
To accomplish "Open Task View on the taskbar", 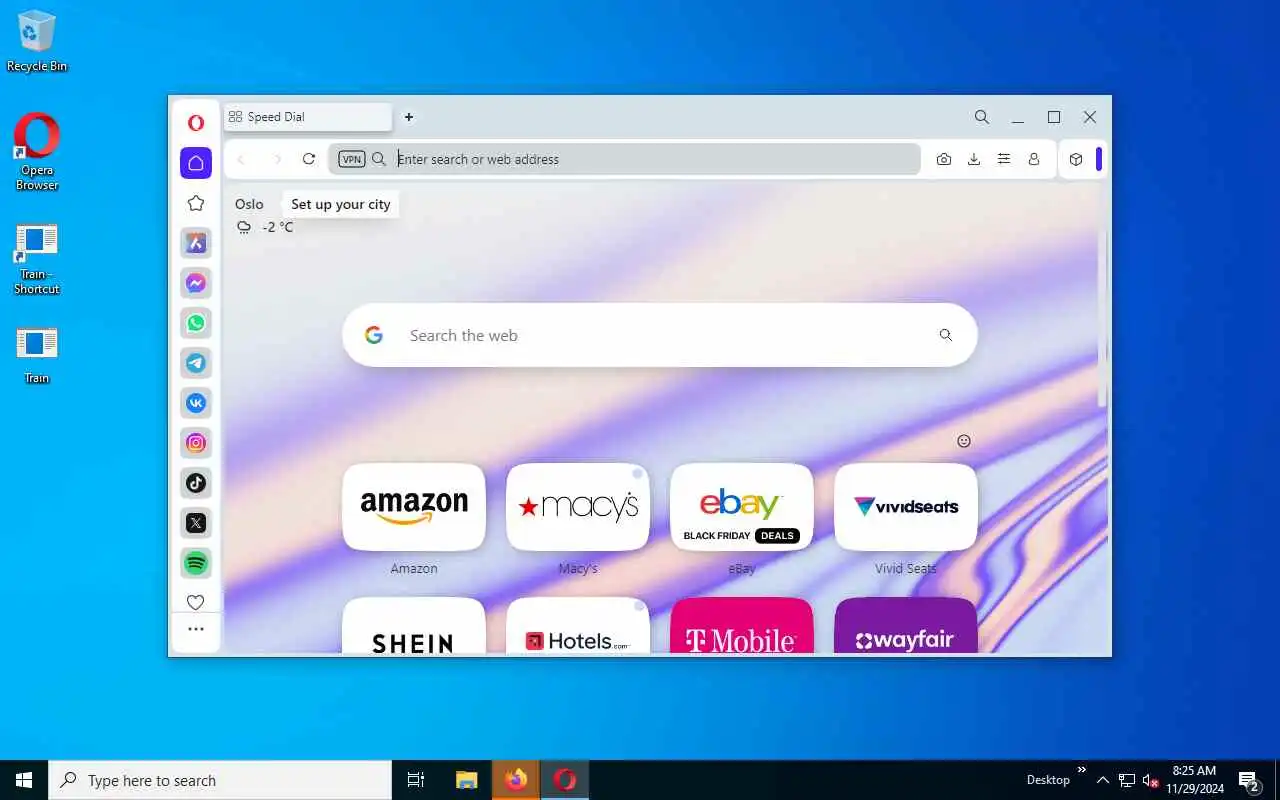I will [x=416, y=780].
